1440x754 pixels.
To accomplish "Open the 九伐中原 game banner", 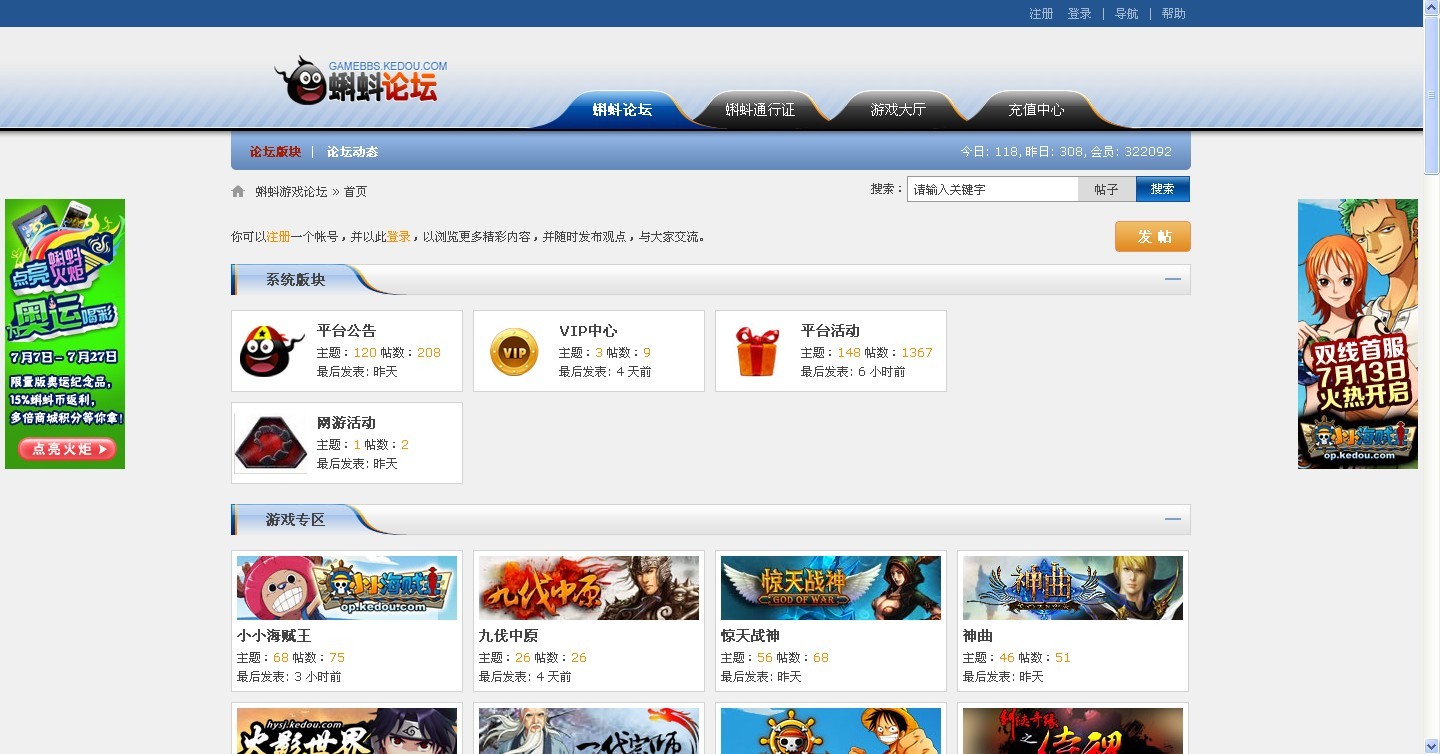I will pos(589,588).
